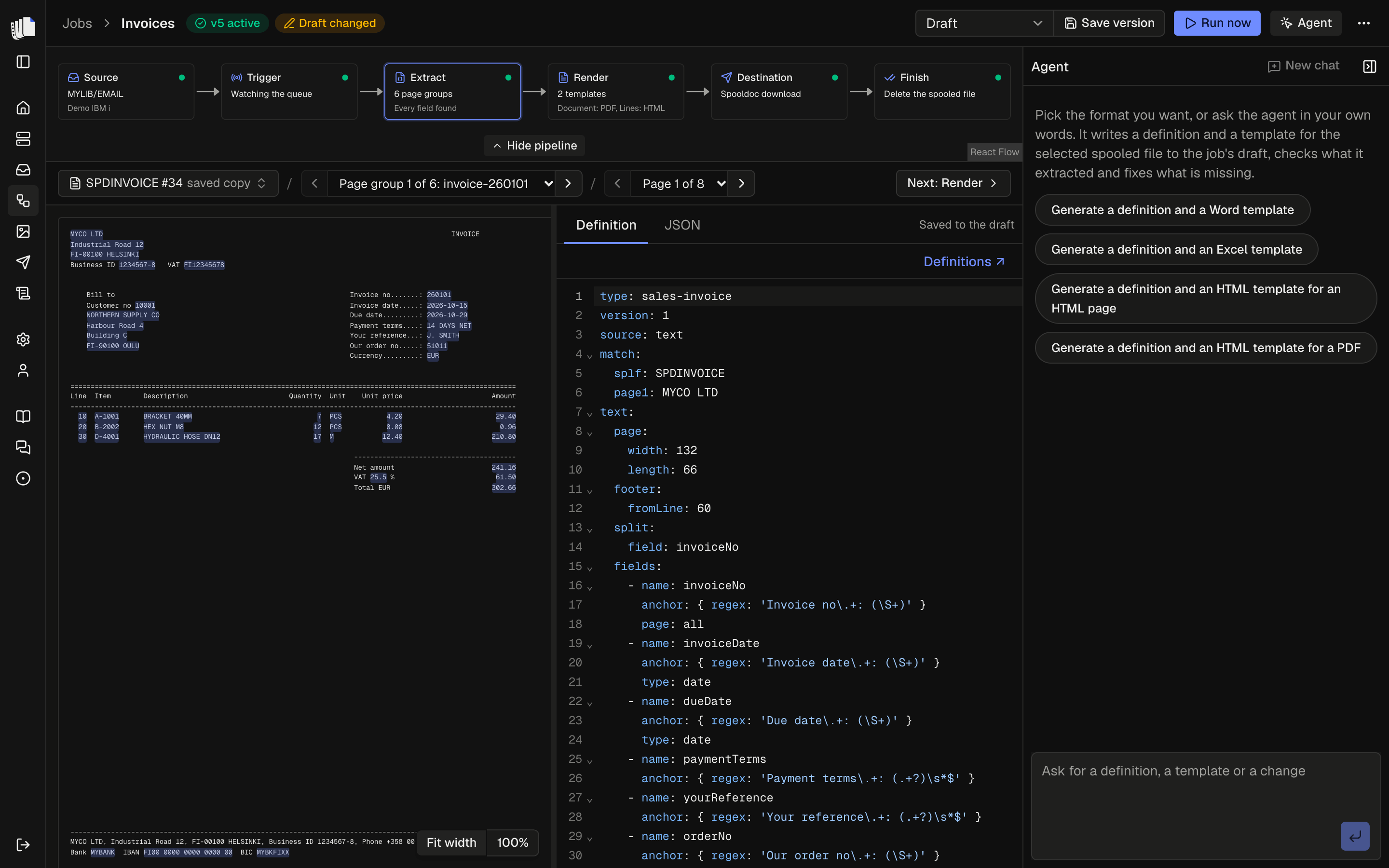Open the scroll document icon in sidebar
Screen dimensions: 1389x868
coord(23,293)
